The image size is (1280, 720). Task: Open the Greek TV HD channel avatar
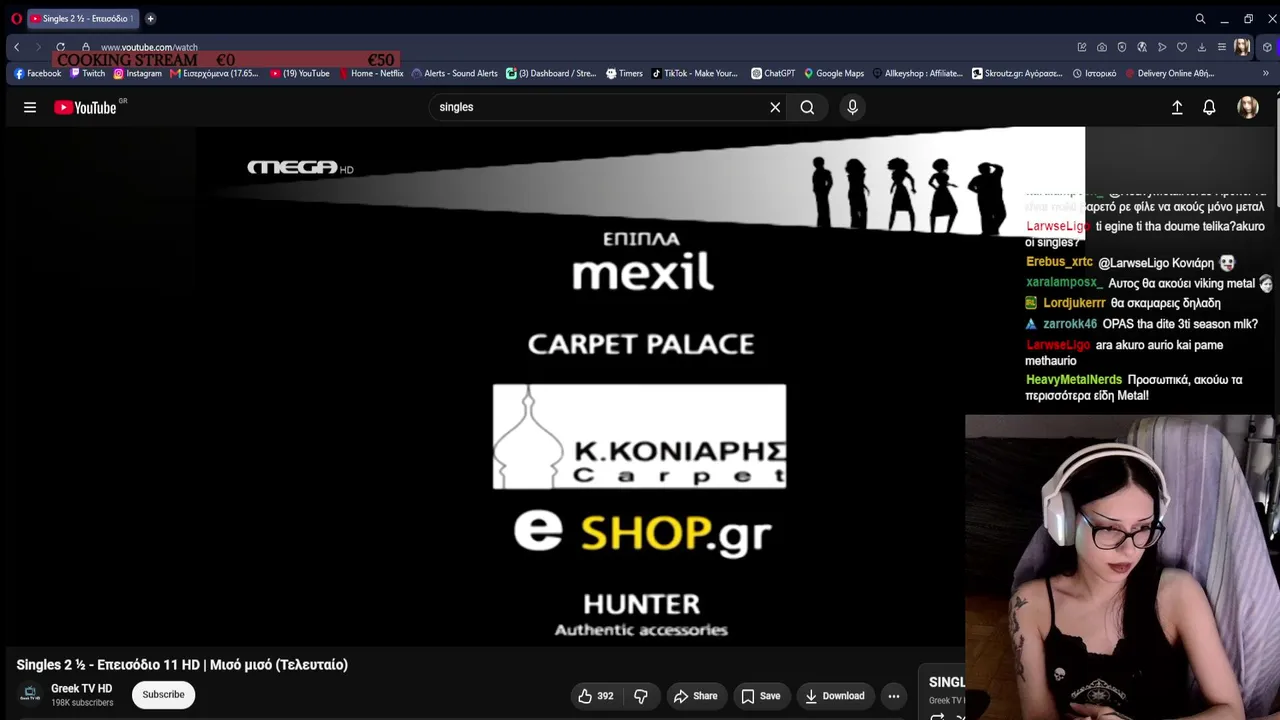(30, 694)
